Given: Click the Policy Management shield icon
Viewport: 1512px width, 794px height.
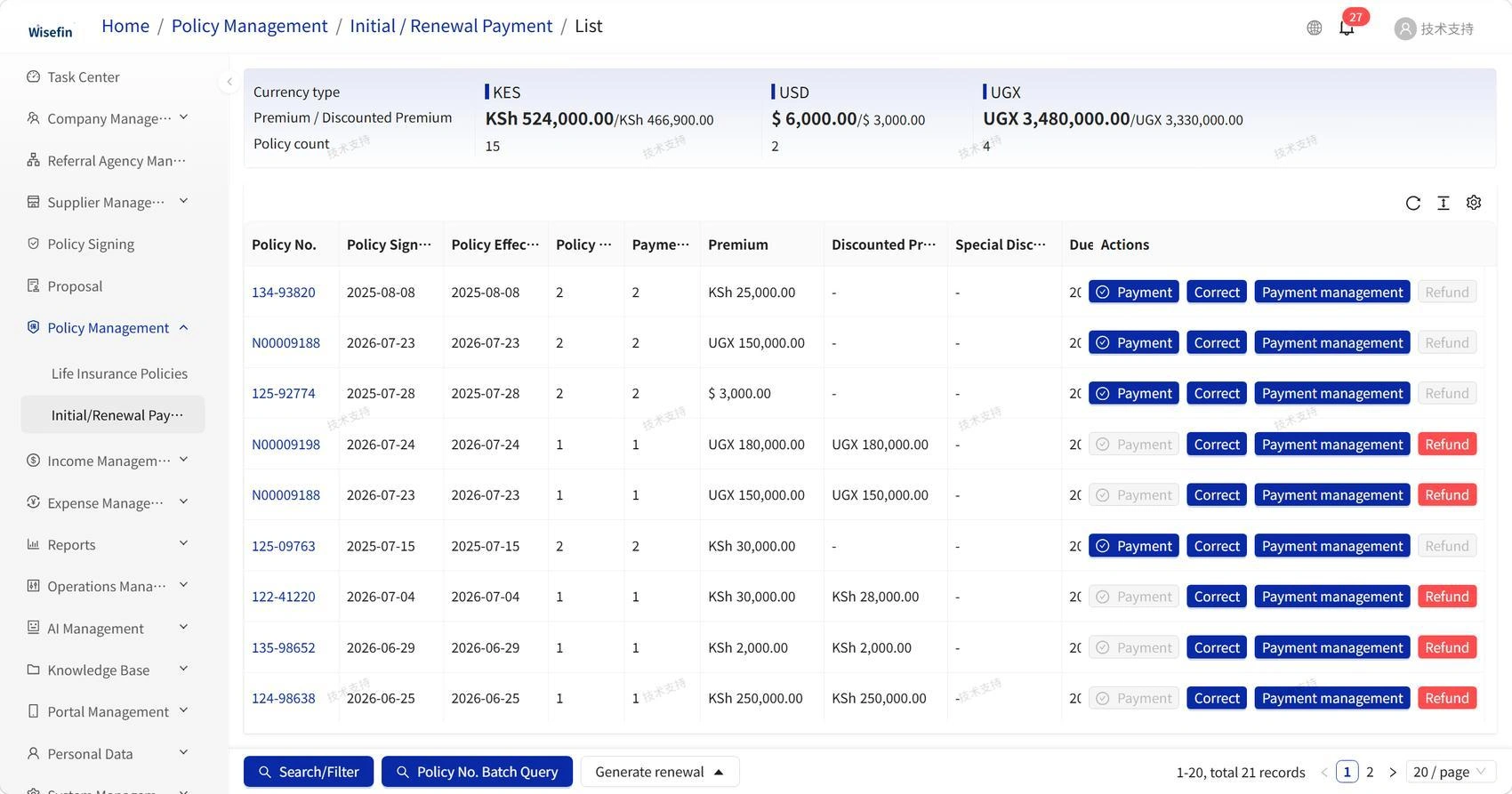Looking at the screenshot, I should pos(33,327).
